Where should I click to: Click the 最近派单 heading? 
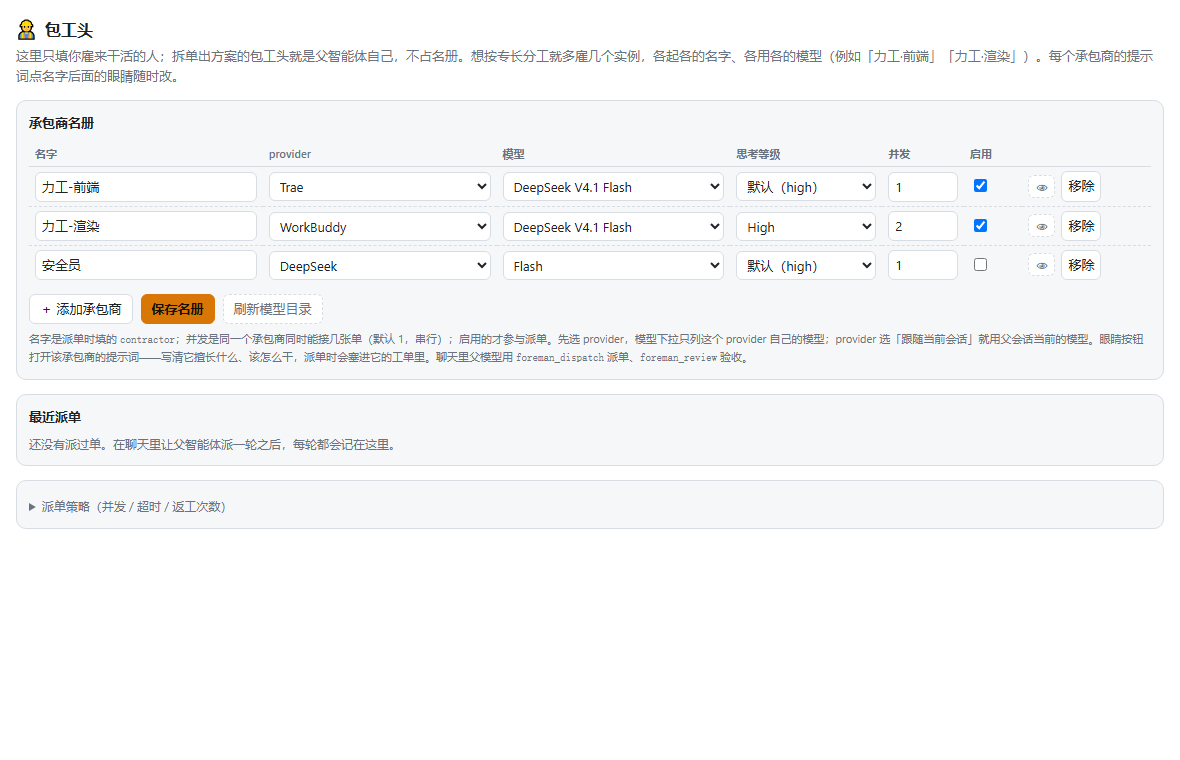coord(55,417)
